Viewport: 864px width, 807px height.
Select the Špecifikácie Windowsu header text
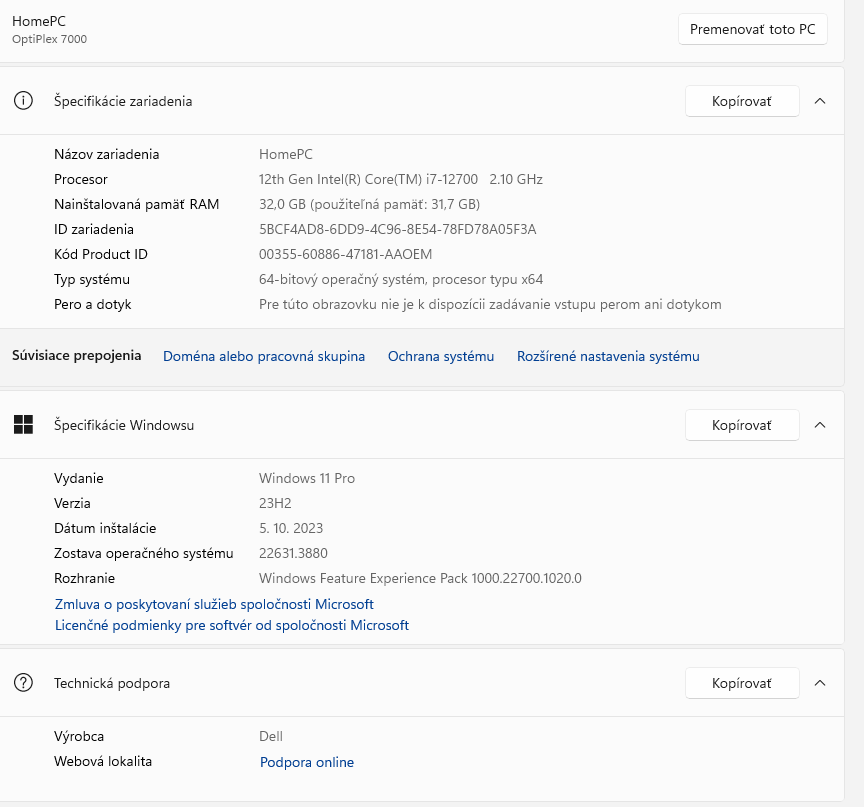pyautogui.click(x=124, y=425)
